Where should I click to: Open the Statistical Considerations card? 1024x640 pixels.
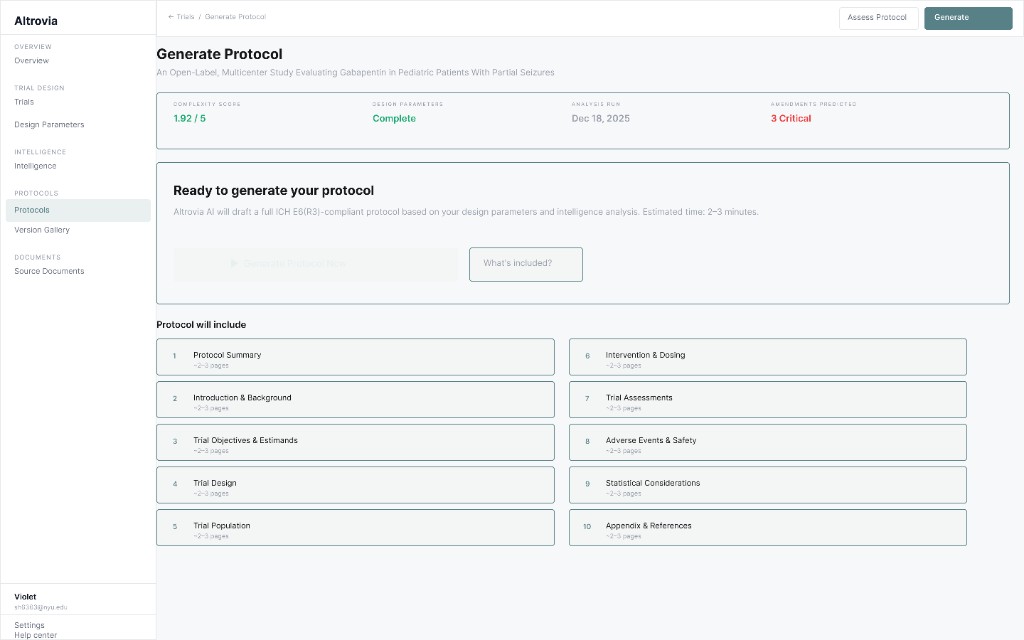[767, 484]
